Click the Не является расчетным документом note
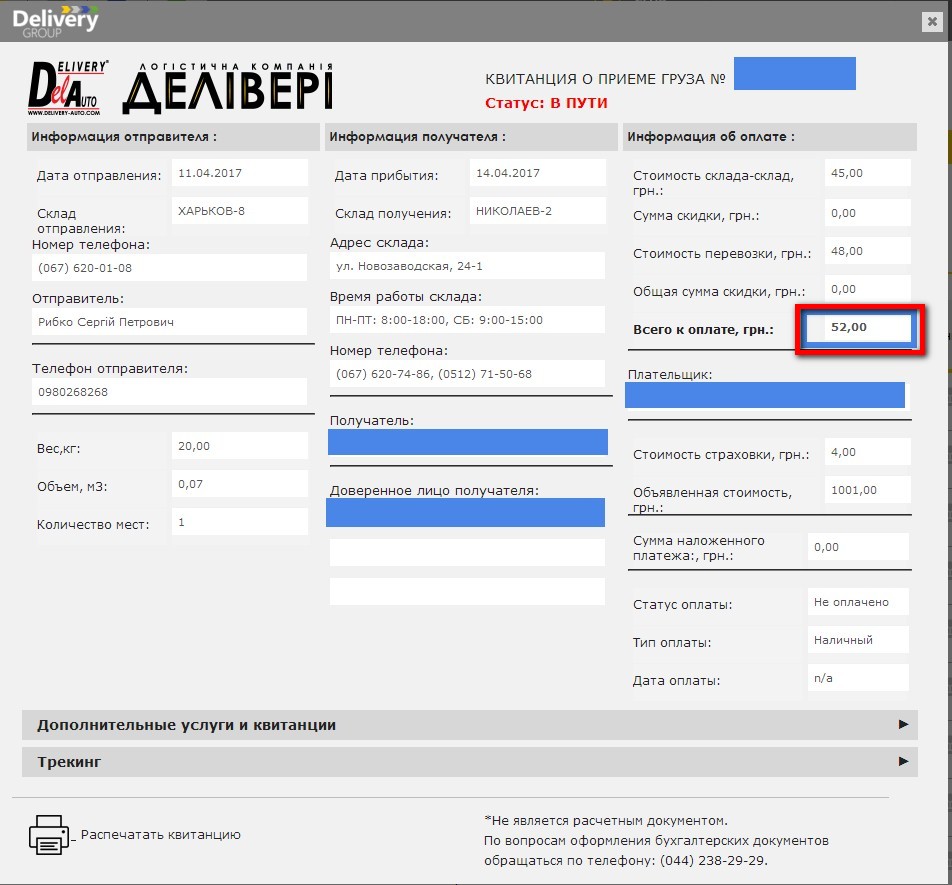Screen dimensions: 952x885 pyautogui.click(x=606, y=821)
